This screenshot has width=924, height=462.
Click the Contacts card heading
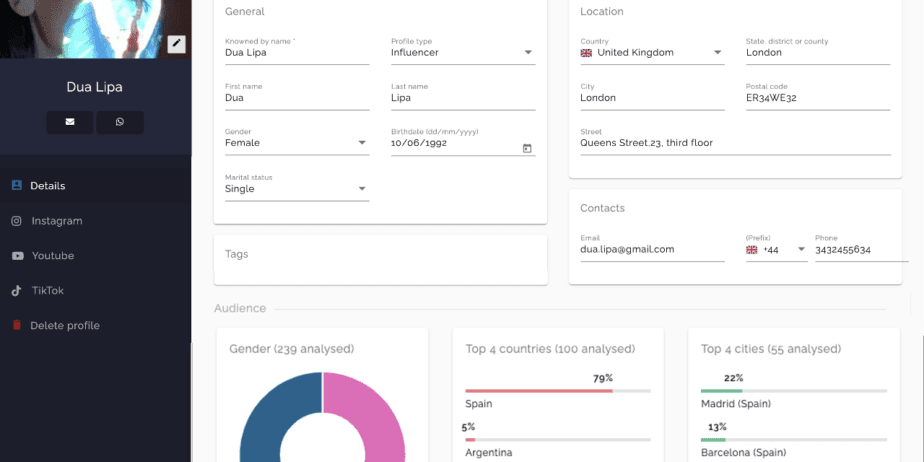click(602, 208)
